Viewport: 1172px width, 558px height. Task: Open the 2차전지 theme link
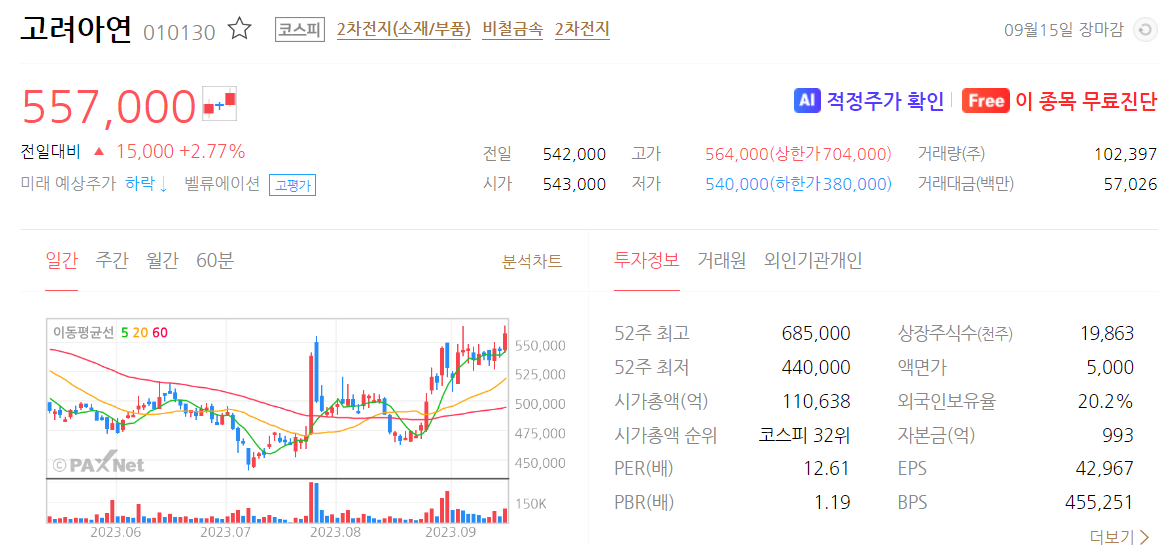pyautogui.click(x=582, y=30)
